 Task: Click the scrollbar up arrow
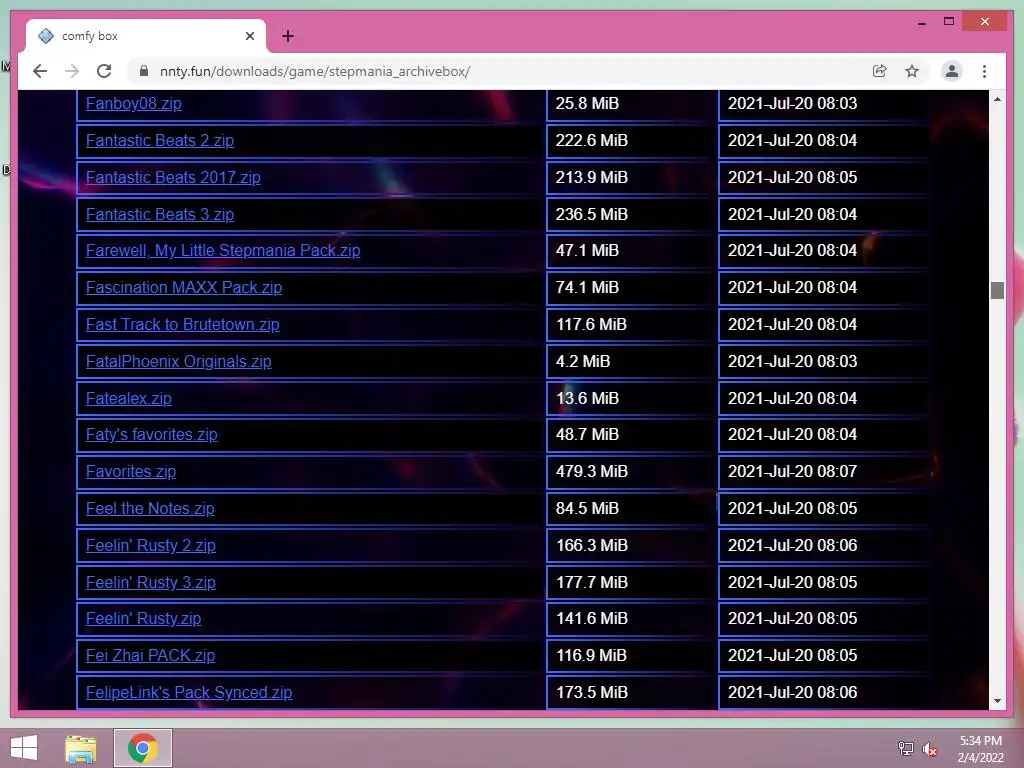tap(997, 99)
